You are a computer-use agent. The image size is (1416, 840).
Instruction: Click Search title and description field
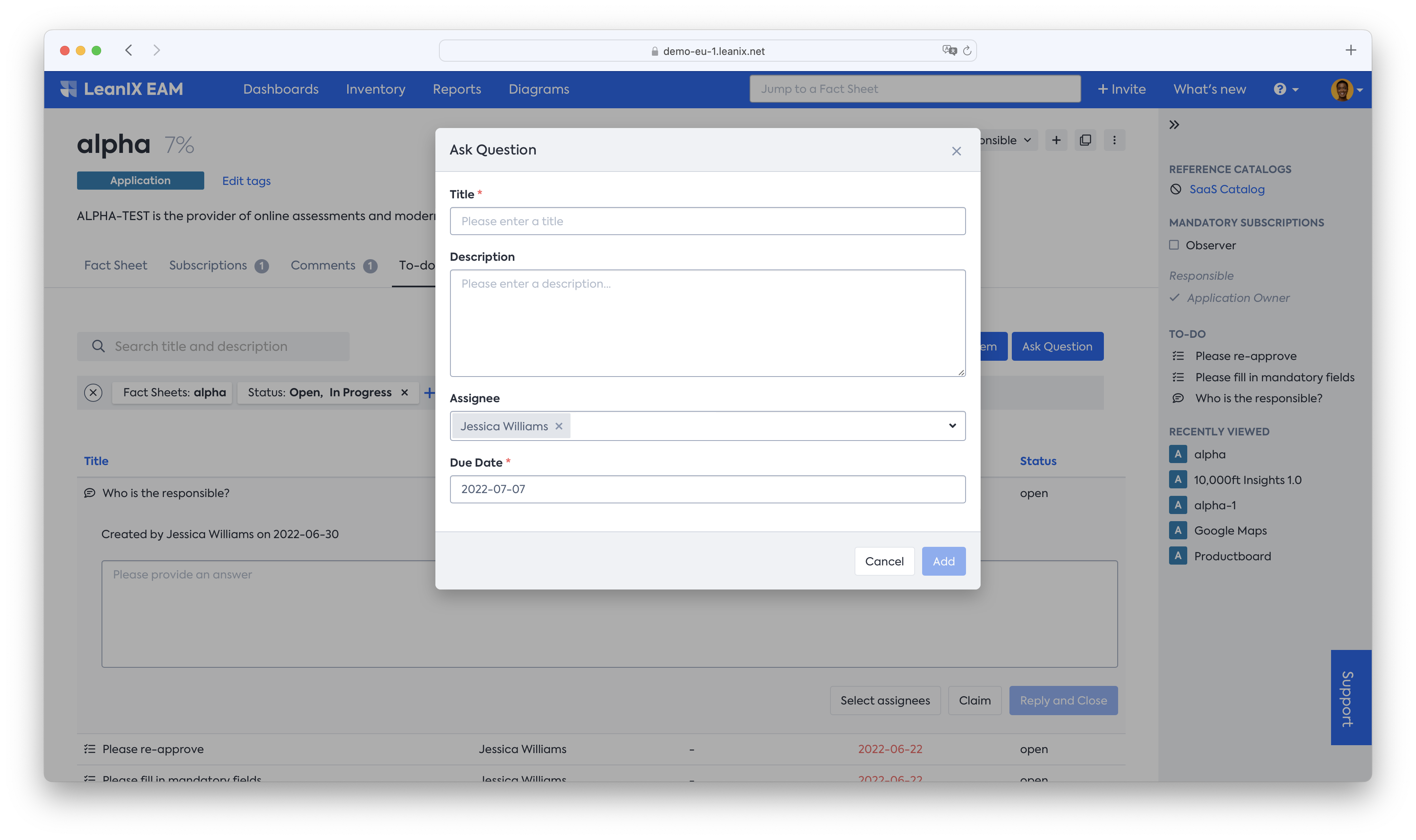point(213,347)
